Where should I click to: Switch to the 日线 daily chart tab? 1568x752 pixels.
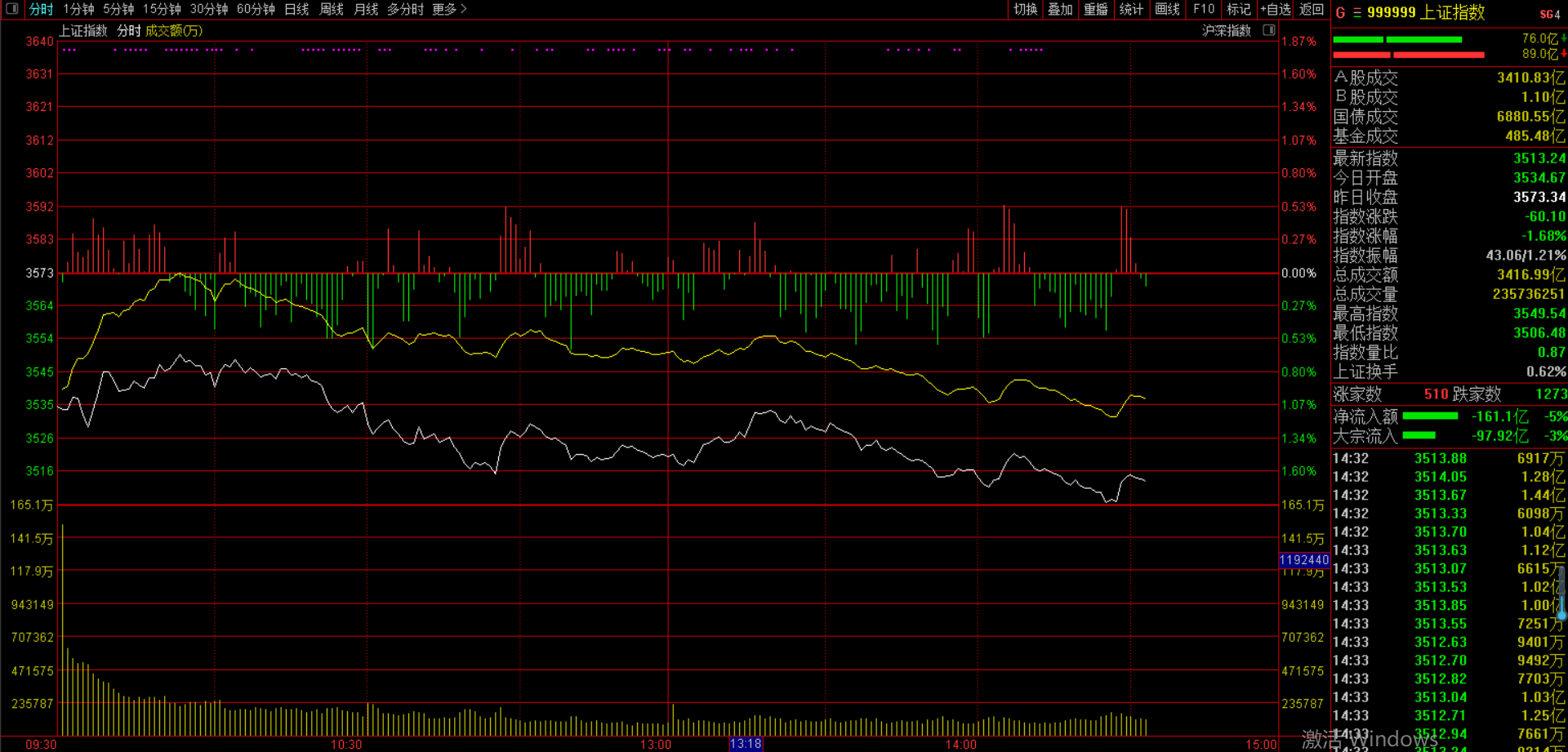coord(296,9)
